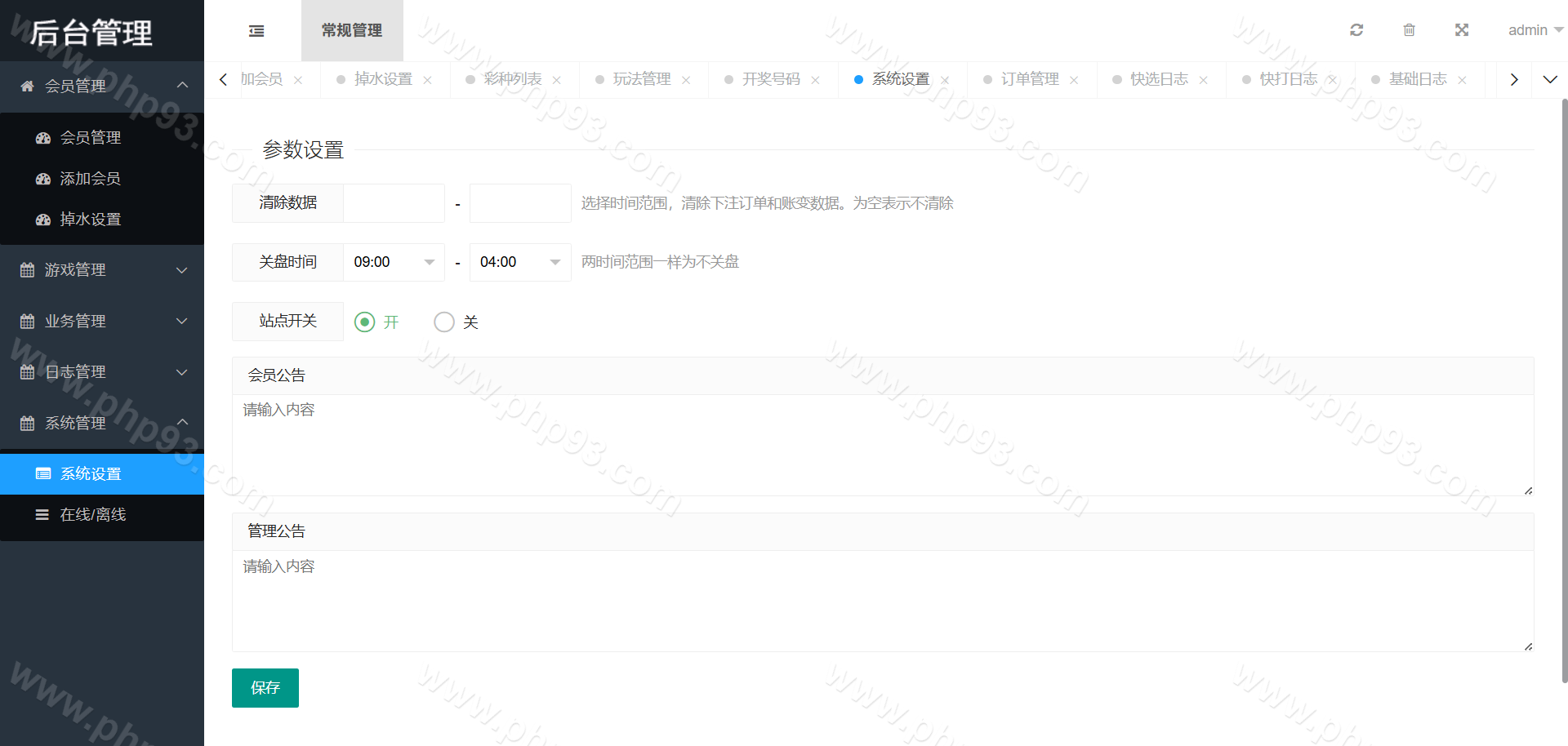
Task: Open the admin user dropdown
Action: pos(1535,30)
